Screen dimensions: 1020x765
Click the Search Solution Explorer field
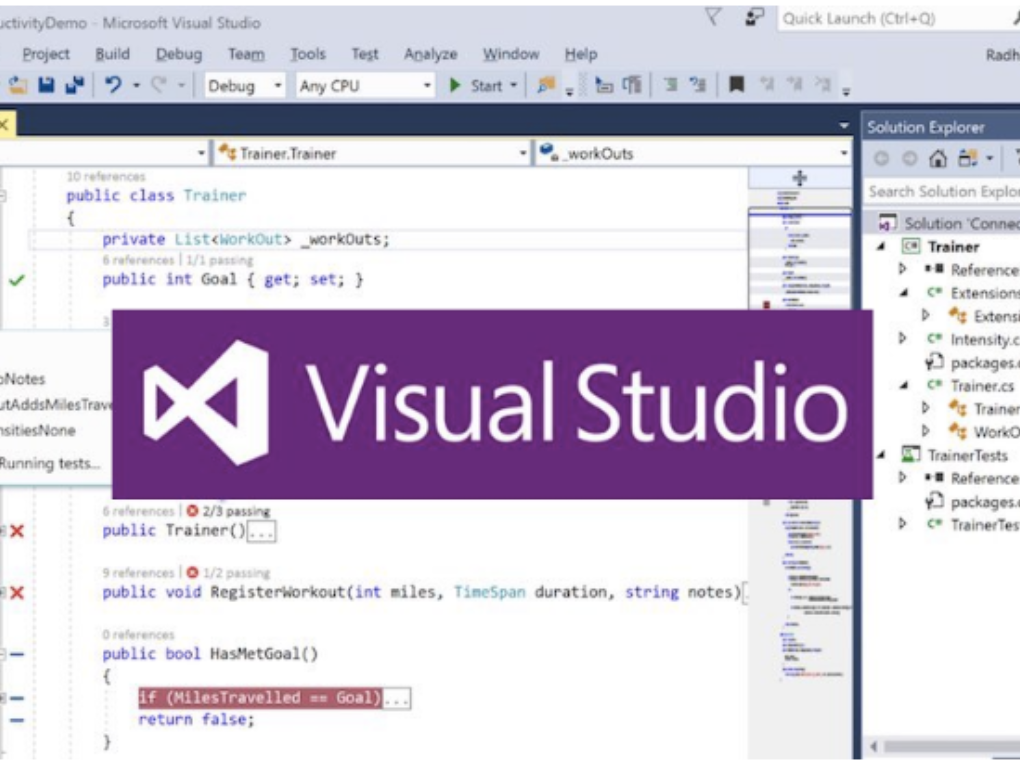(942, 191)
